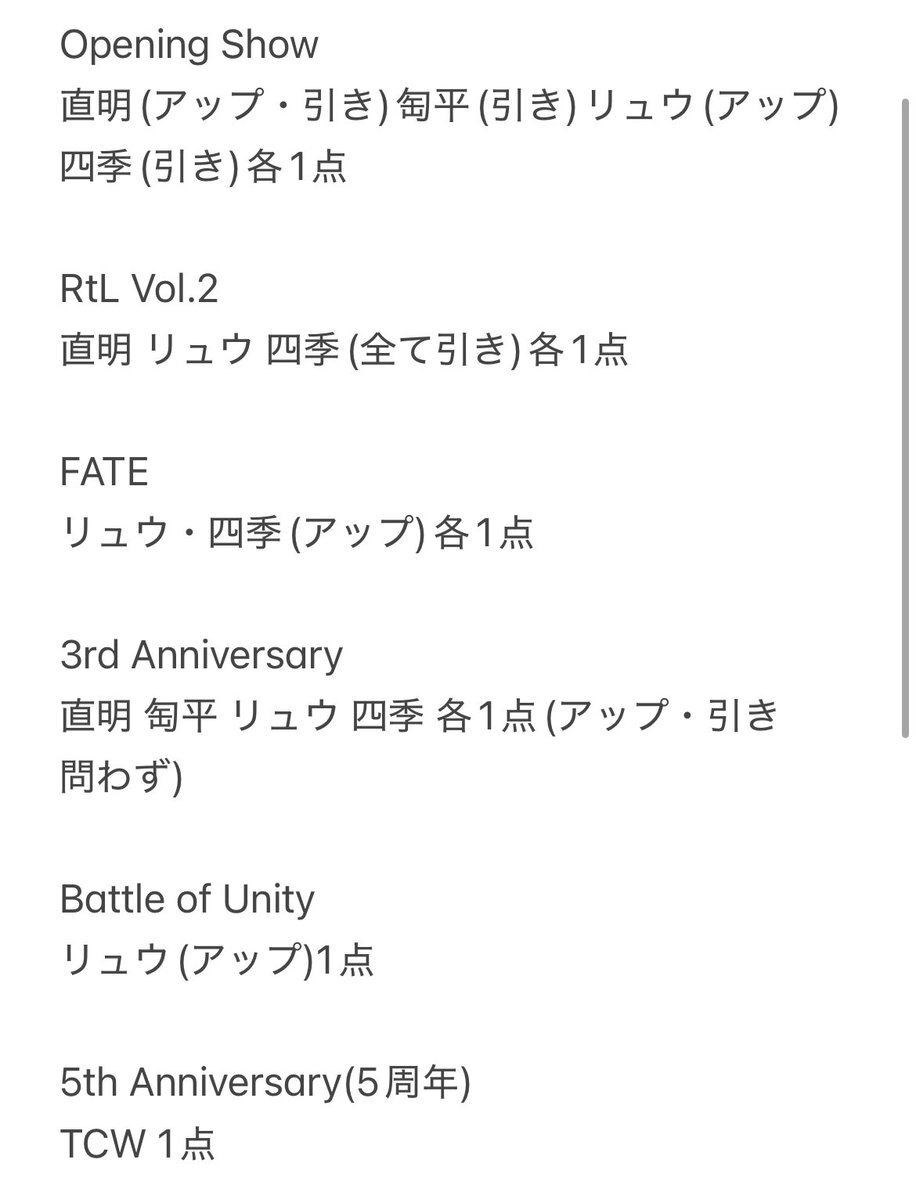The width and height of the screenshot is (916, 1199).
Task: Click 匋平 (引き) in Opening Show line
Action: (486, 106)
